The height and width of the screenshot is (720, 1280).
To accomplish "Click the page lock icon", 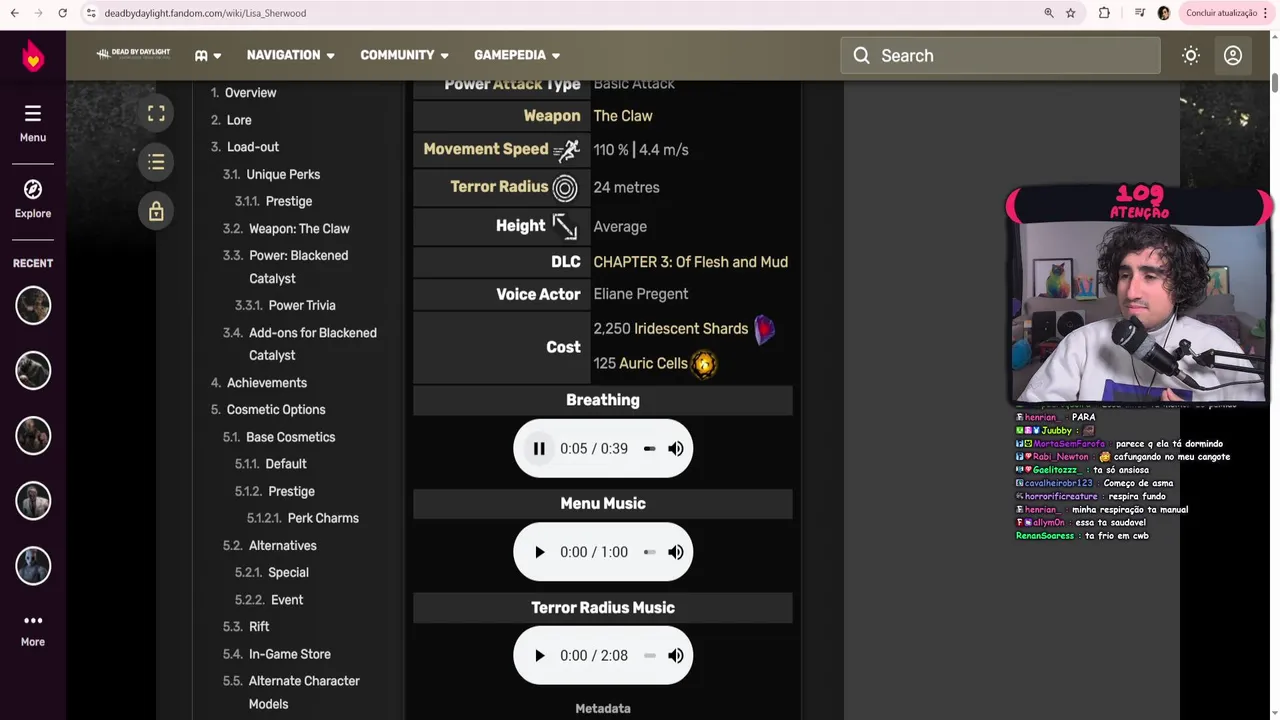I will pyautogui.click(x=156, y=211).
